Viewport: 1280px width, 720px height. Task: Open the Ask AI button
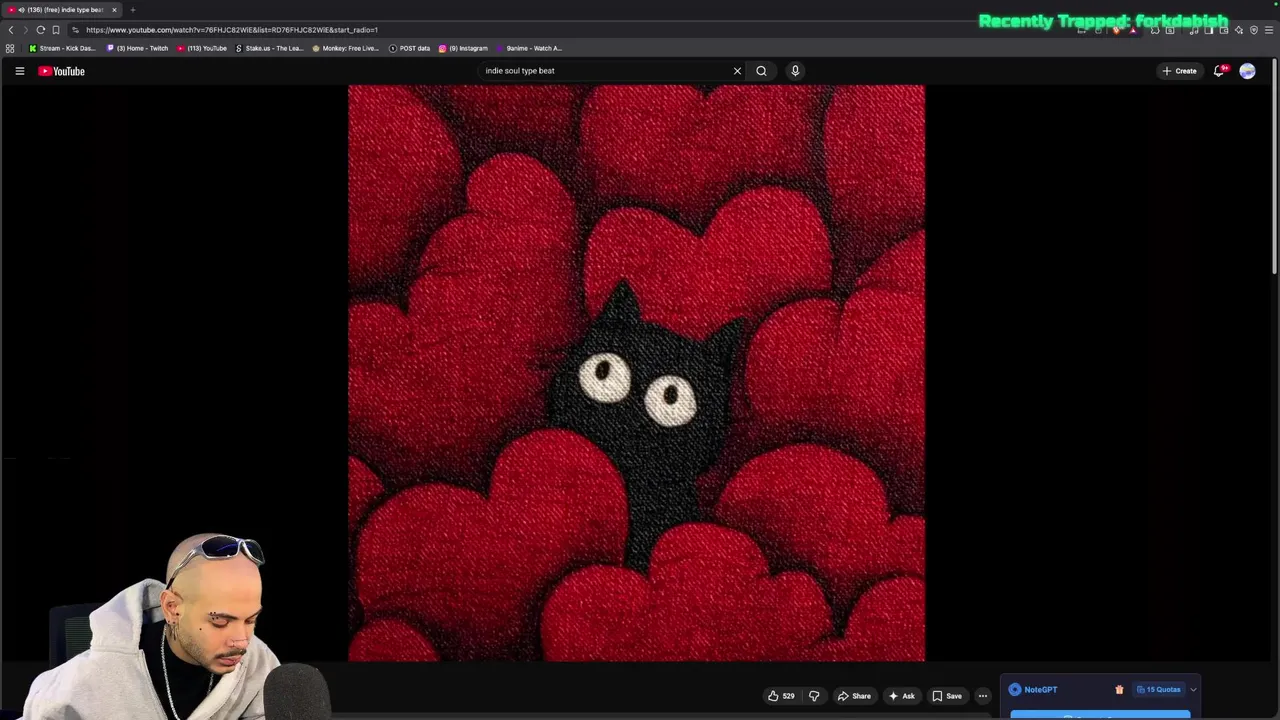click(x=901, y=696)
